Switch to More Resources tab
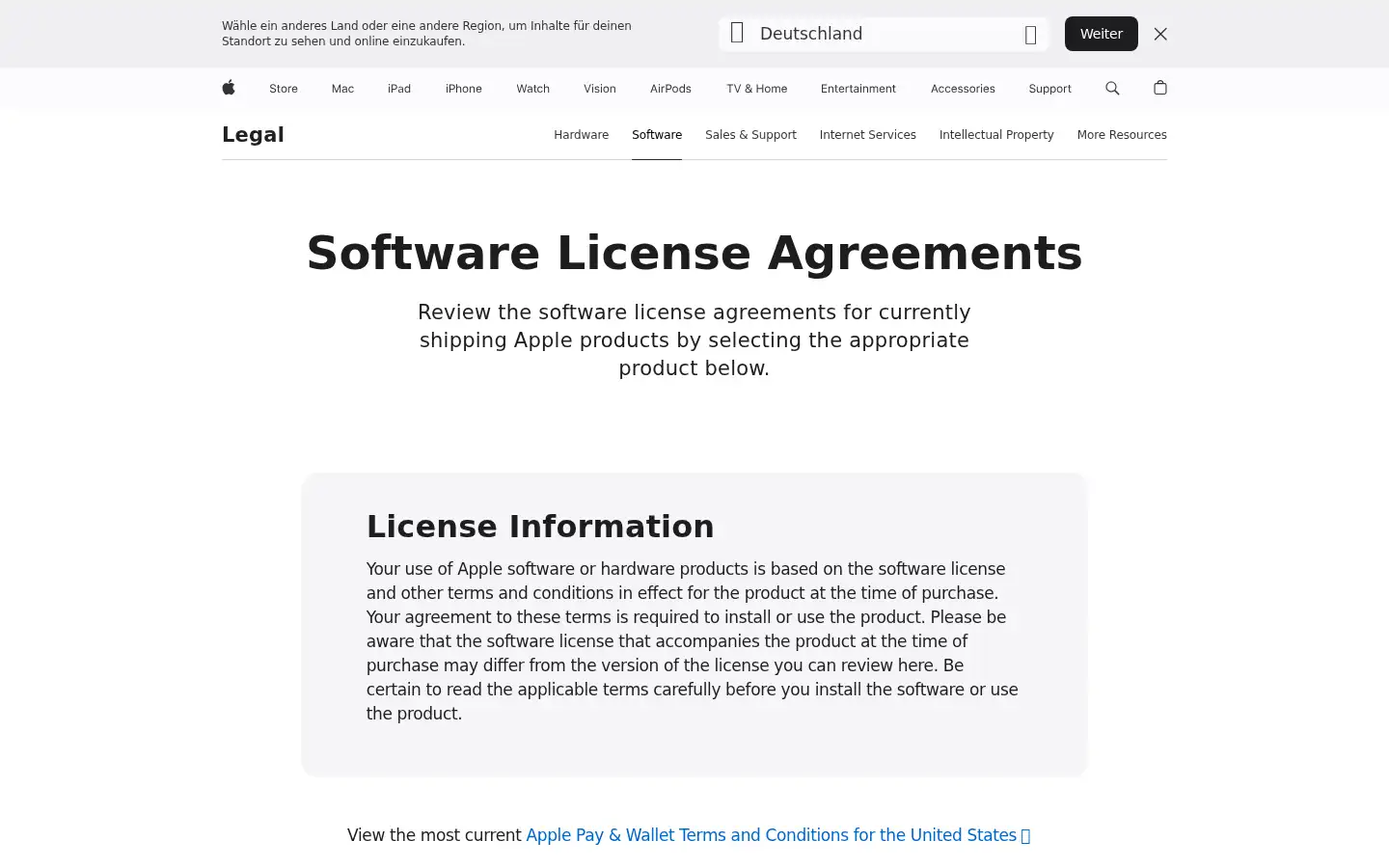Screen dimensions: 1389x868 [x=1122, y=135]
